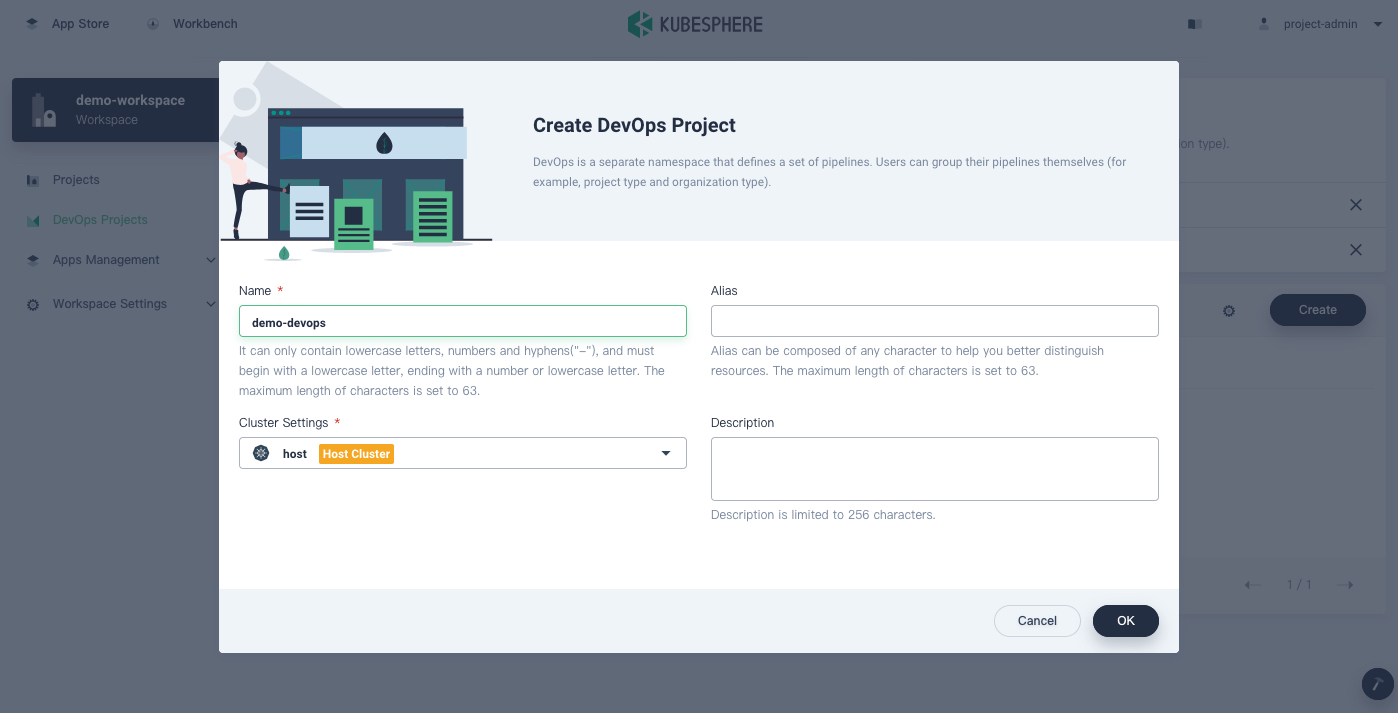The image size is (1398, 713).
Task: Click the Workbench icon
Action: pyautogui.click(x=153, y=24)
